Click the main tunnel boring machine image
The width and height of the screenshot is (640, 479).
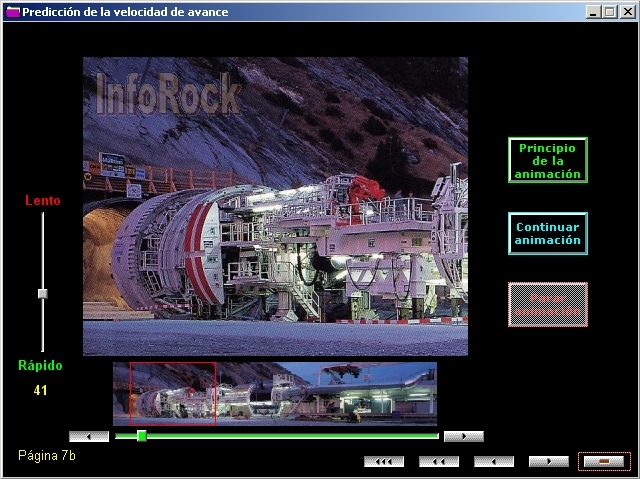275,206
